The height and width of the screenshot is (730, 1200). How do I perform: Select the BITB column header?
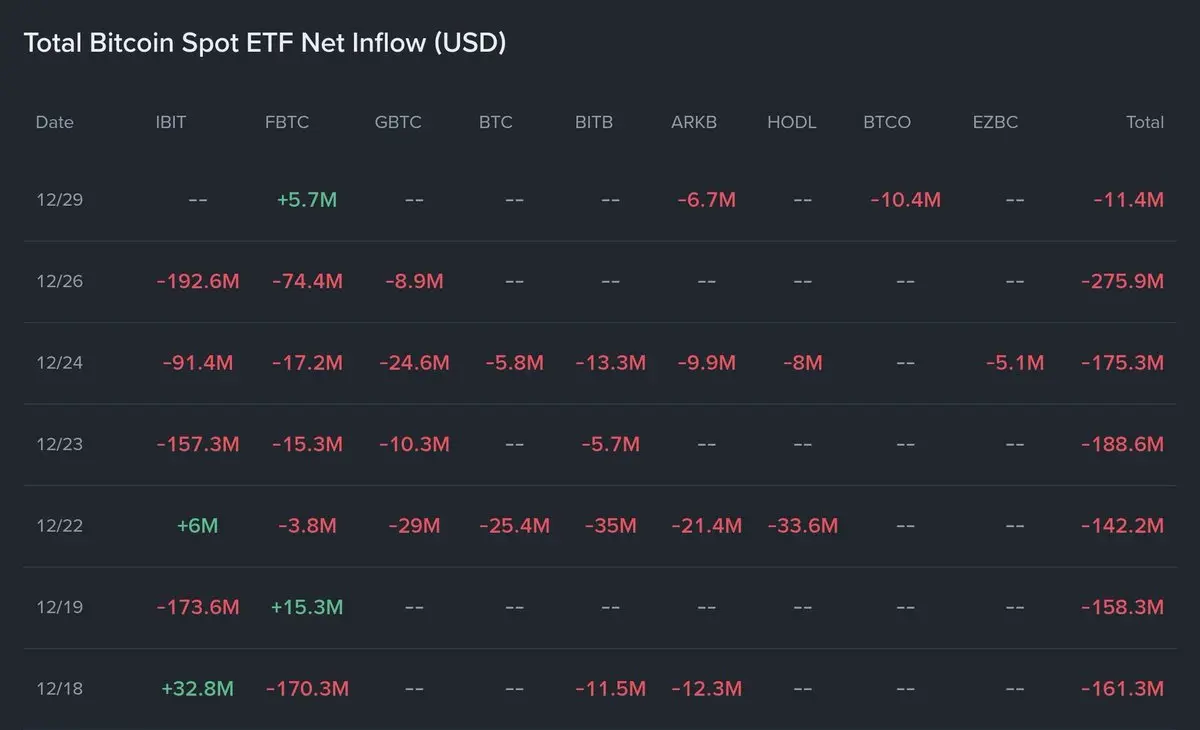(594, 122)
